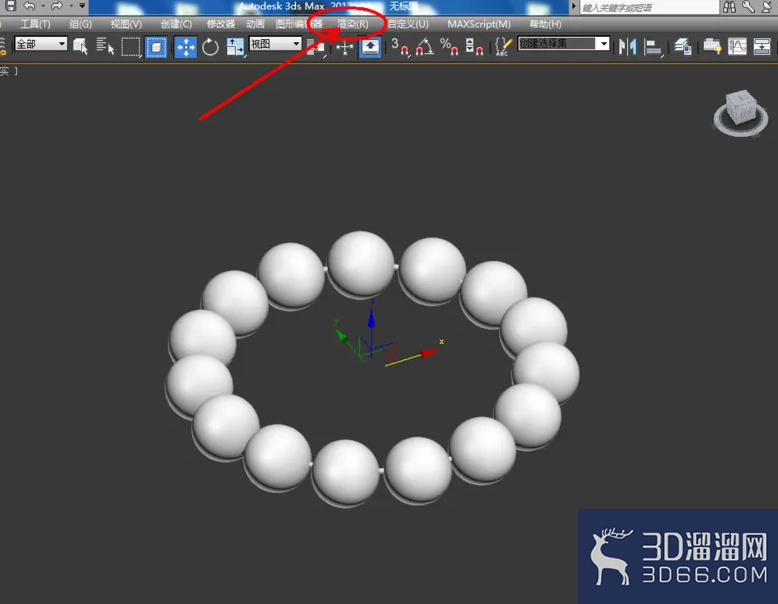This screenshot has height=604, width=778.
Task: Open the 图形编辑器 menu
Action: pos(299,24)
